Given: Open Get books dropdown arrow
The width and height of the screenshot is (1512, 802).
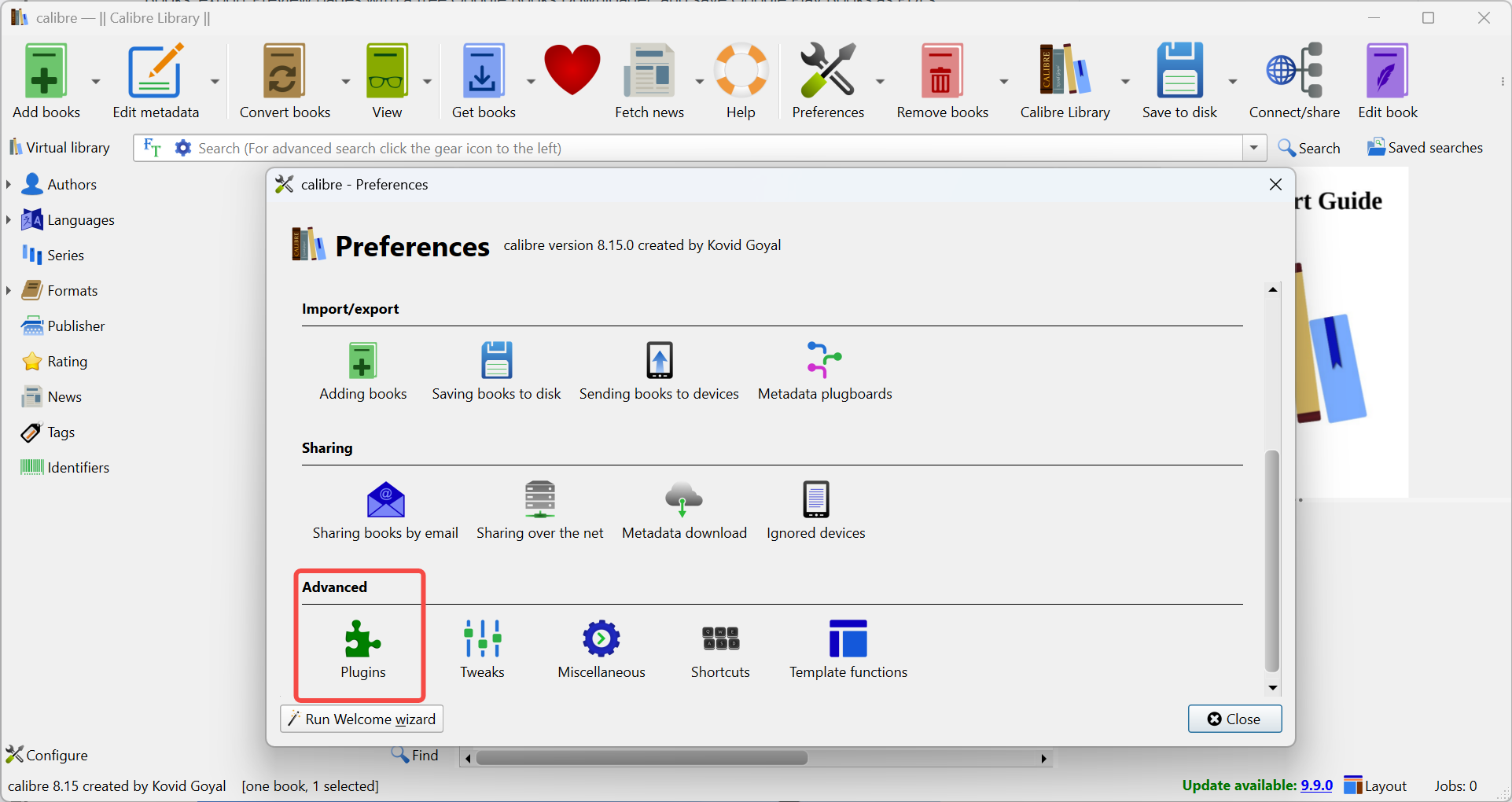Looking at the screenshot, I should point(531,81).
